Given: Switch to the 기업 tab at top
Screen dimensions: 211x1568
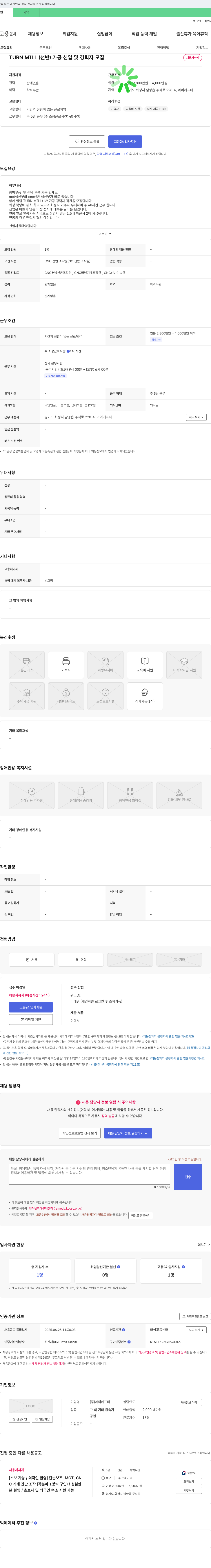Looking at the screenshot, I should [x=26, y=12].
